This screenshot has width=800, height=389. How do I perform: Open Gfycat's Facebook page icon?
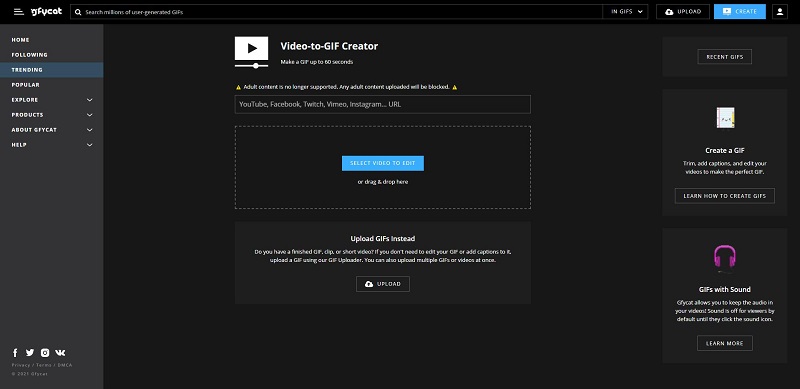tap(15, 353)
